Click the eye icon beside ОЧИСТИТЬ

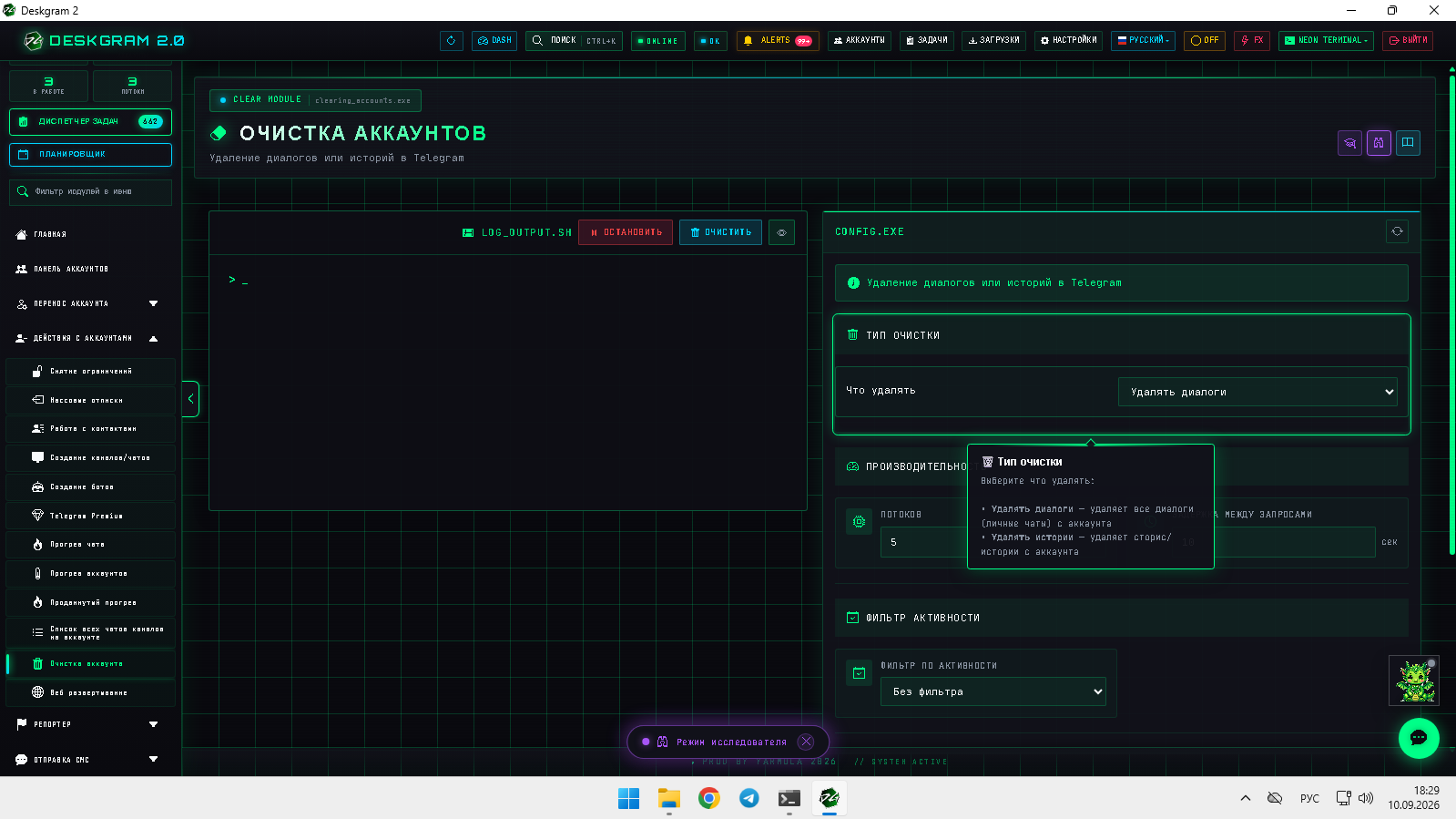coord(781,232)
